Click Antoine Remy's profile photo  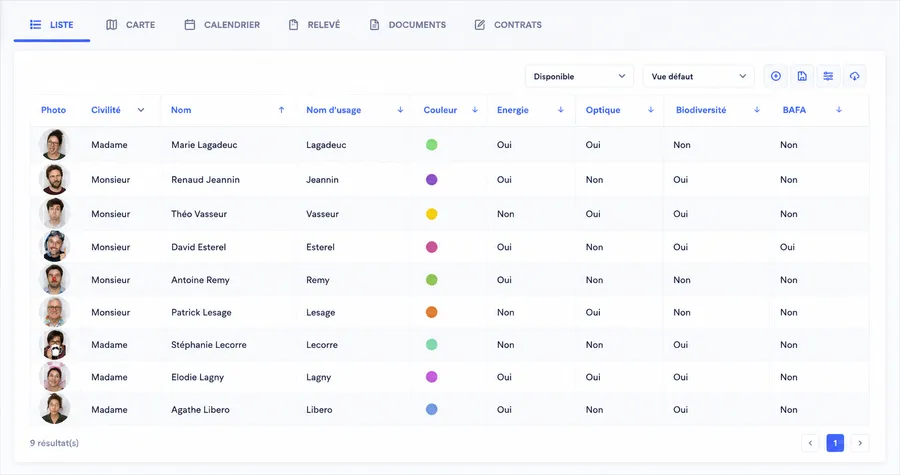point(55,279)
